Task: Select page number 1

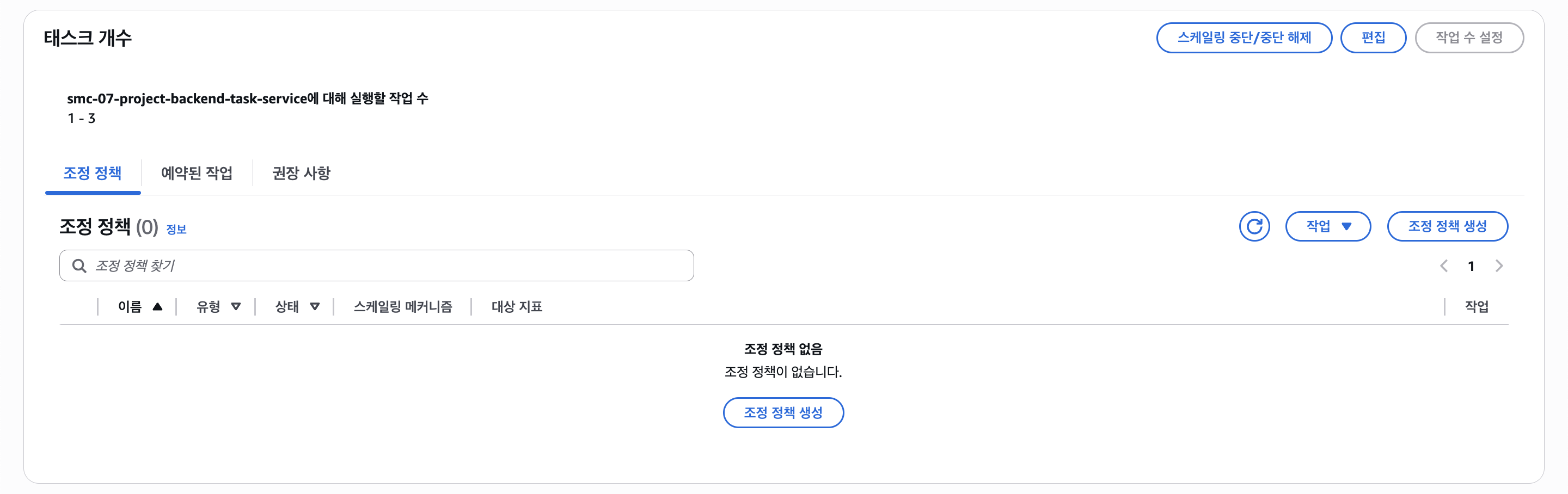Action: click(1471, 266)
